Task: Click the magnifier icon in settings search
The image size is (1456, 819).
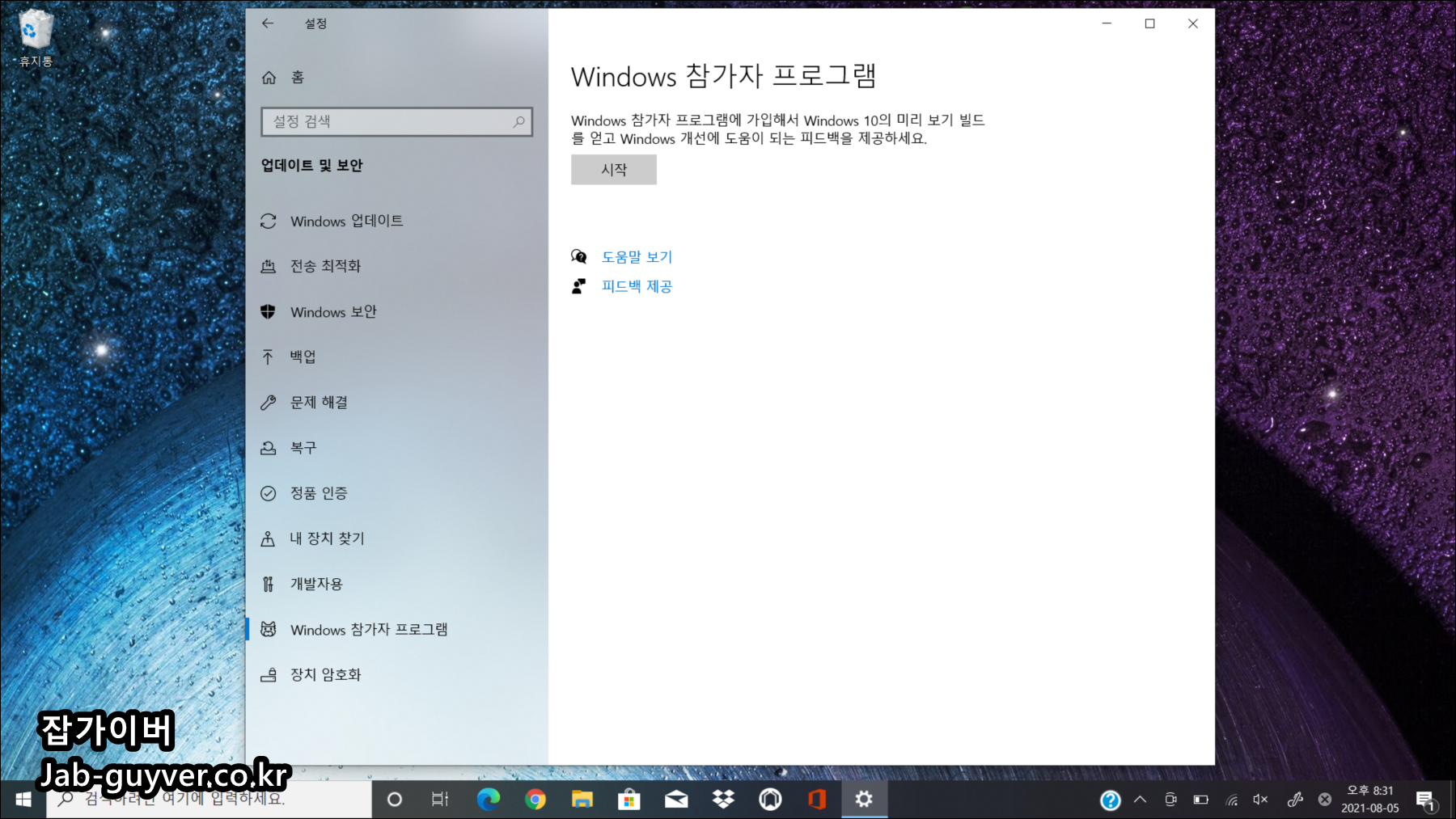Action: tap(518, 121)
